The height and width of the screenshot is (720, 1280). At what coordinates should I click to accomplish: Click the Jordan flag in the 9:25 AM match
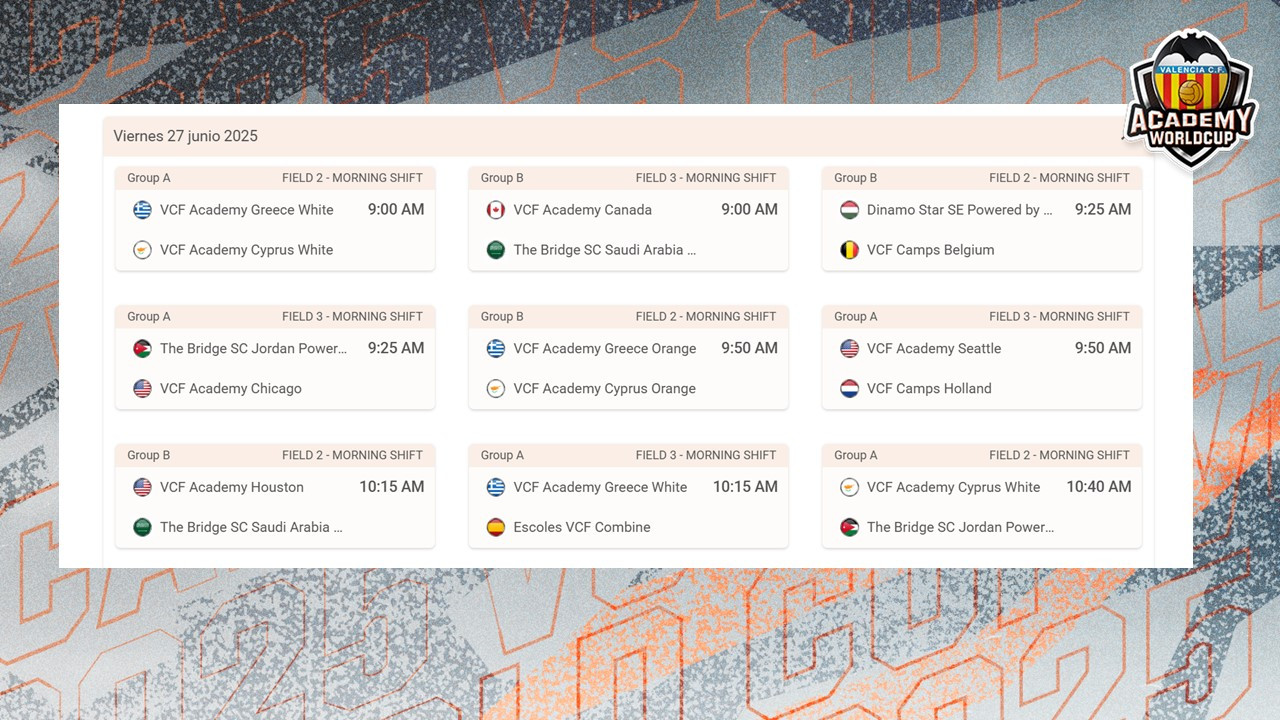142,349
